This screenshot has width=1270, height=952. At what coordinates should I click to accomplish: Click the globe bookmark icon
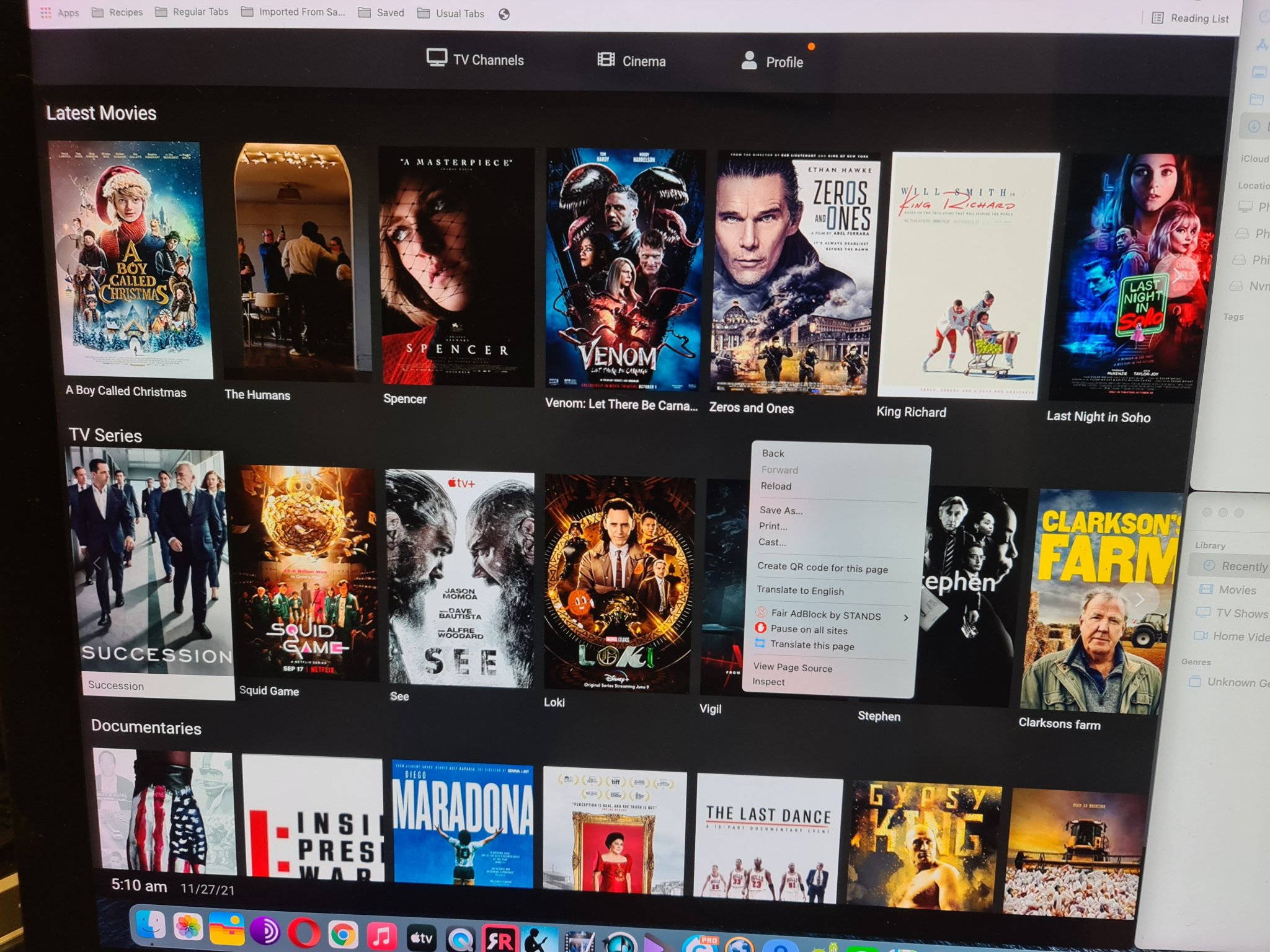tap(504, 14)
